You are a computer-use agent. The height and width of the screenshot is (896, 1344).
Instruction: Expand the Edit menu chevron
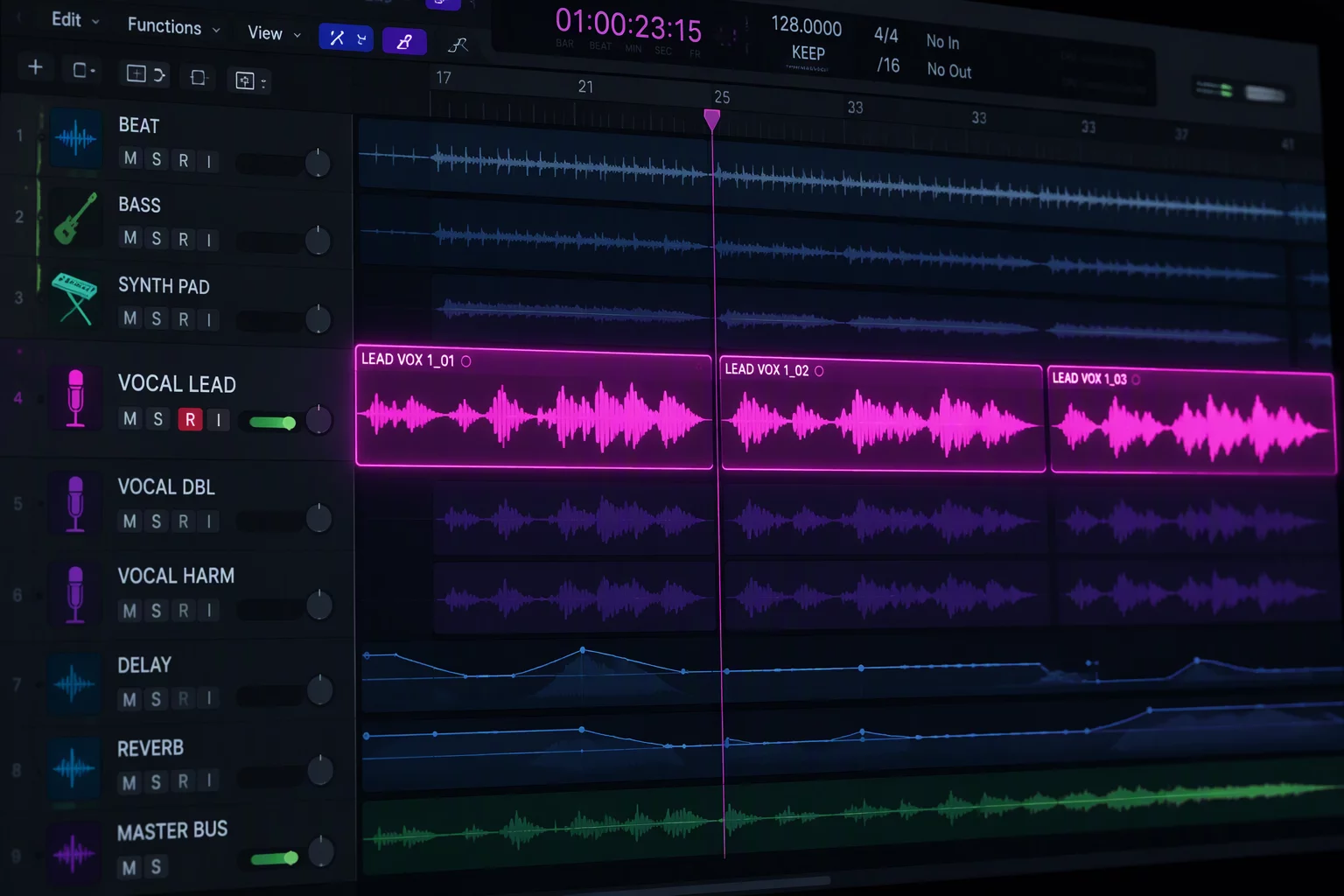click(95, 21)
